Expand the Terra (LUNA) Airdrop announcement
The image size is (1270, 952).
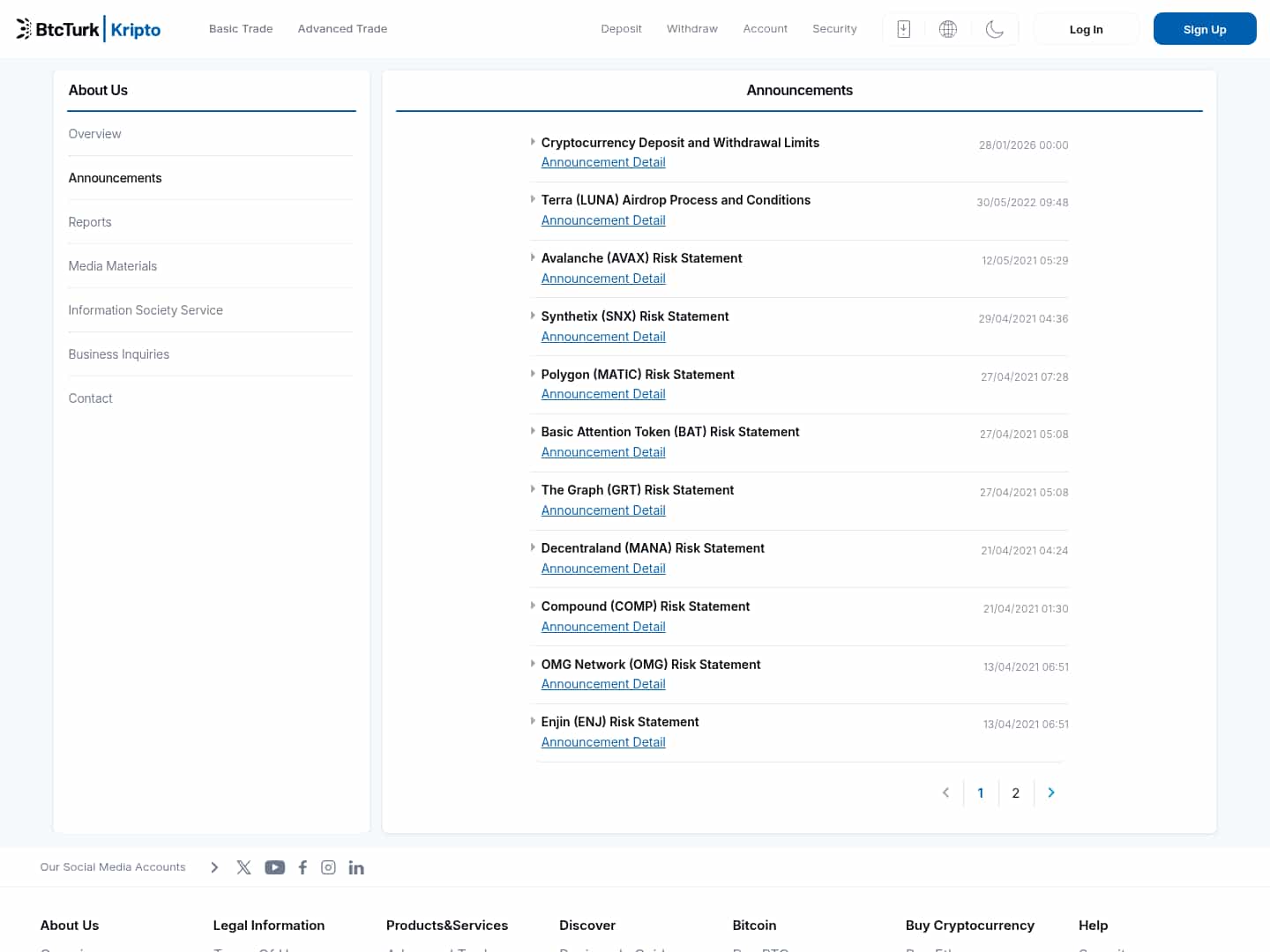pyautogui.click(x=675, y=200)
